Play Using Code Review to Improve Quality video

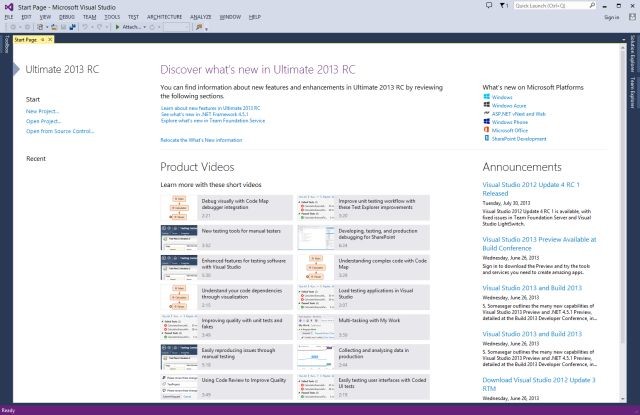pyautogui.click(x=227, y=387)
